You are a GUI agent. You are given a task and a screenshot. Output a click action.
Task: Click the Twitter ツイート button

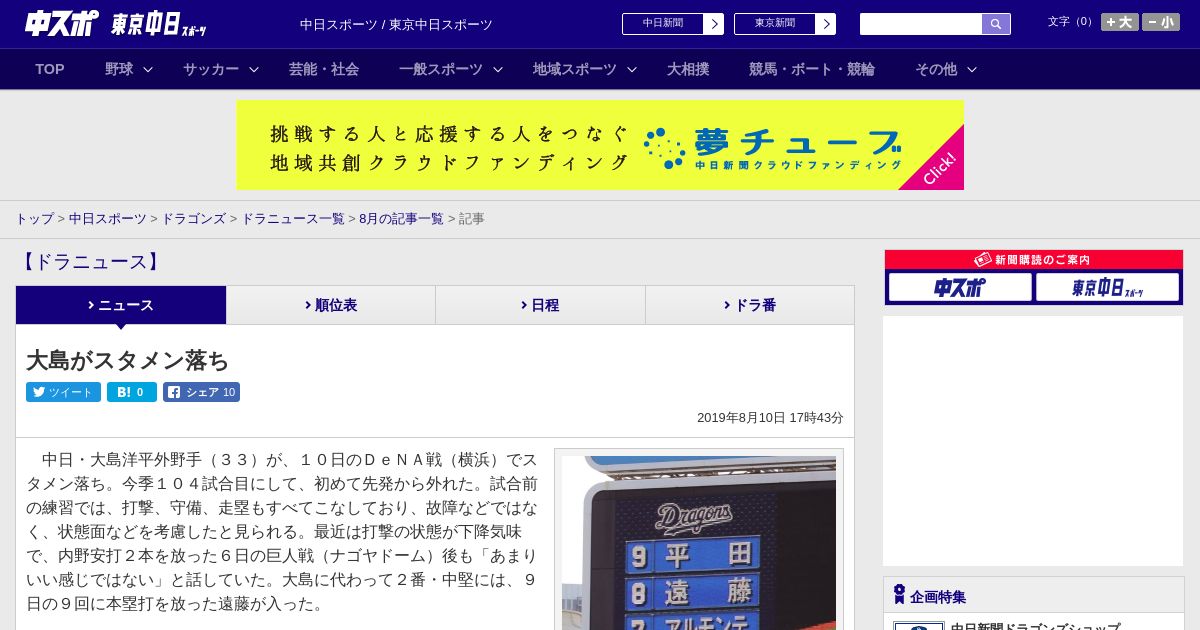point(63,392)
